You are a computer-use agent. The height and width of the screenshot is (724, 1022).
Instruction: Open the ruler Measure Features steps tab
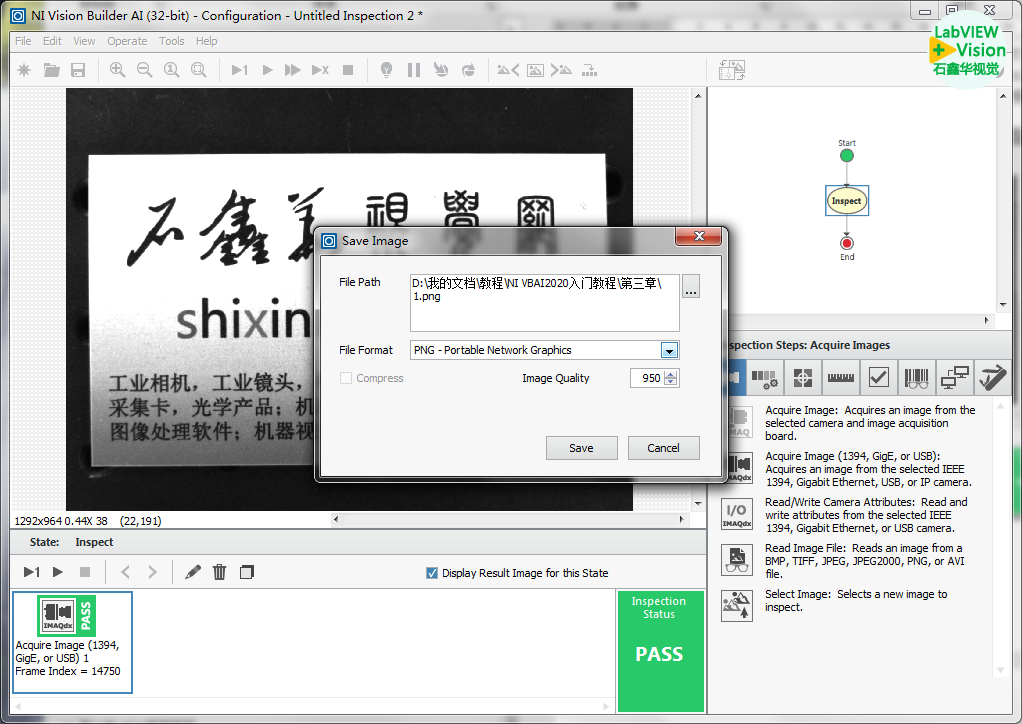[x=840, y=378]
